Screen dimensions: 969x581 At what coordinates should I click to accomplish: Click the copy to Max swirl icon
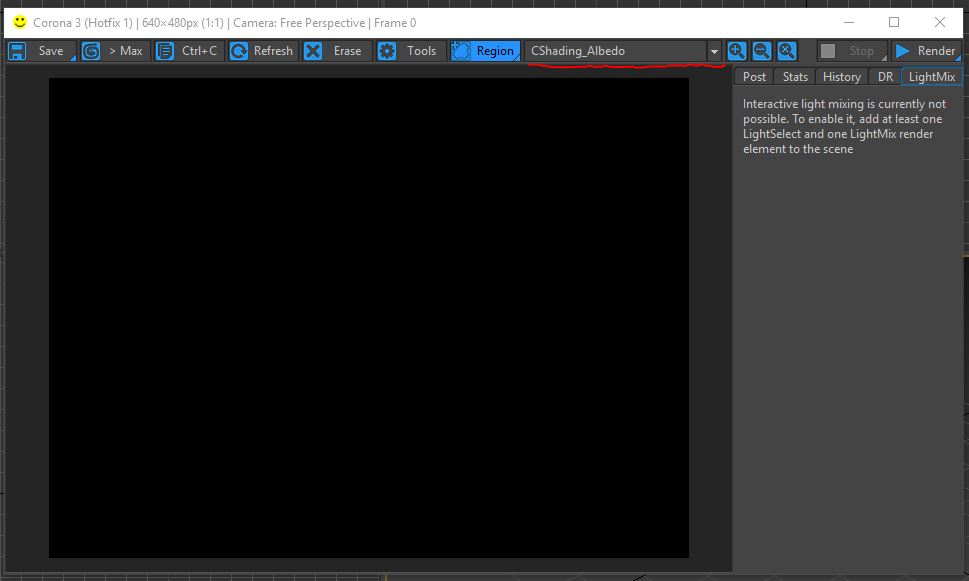point(91,51)
